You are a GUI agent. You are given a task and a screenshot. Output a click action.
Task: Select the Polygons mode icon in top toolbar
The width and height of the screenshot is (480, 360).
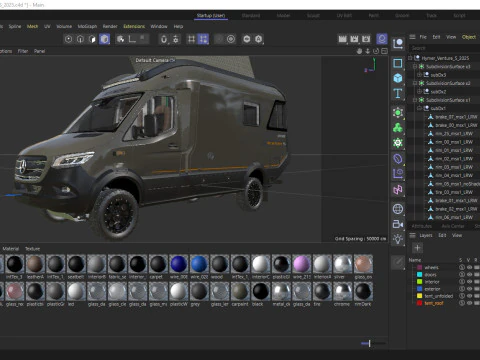92,39
